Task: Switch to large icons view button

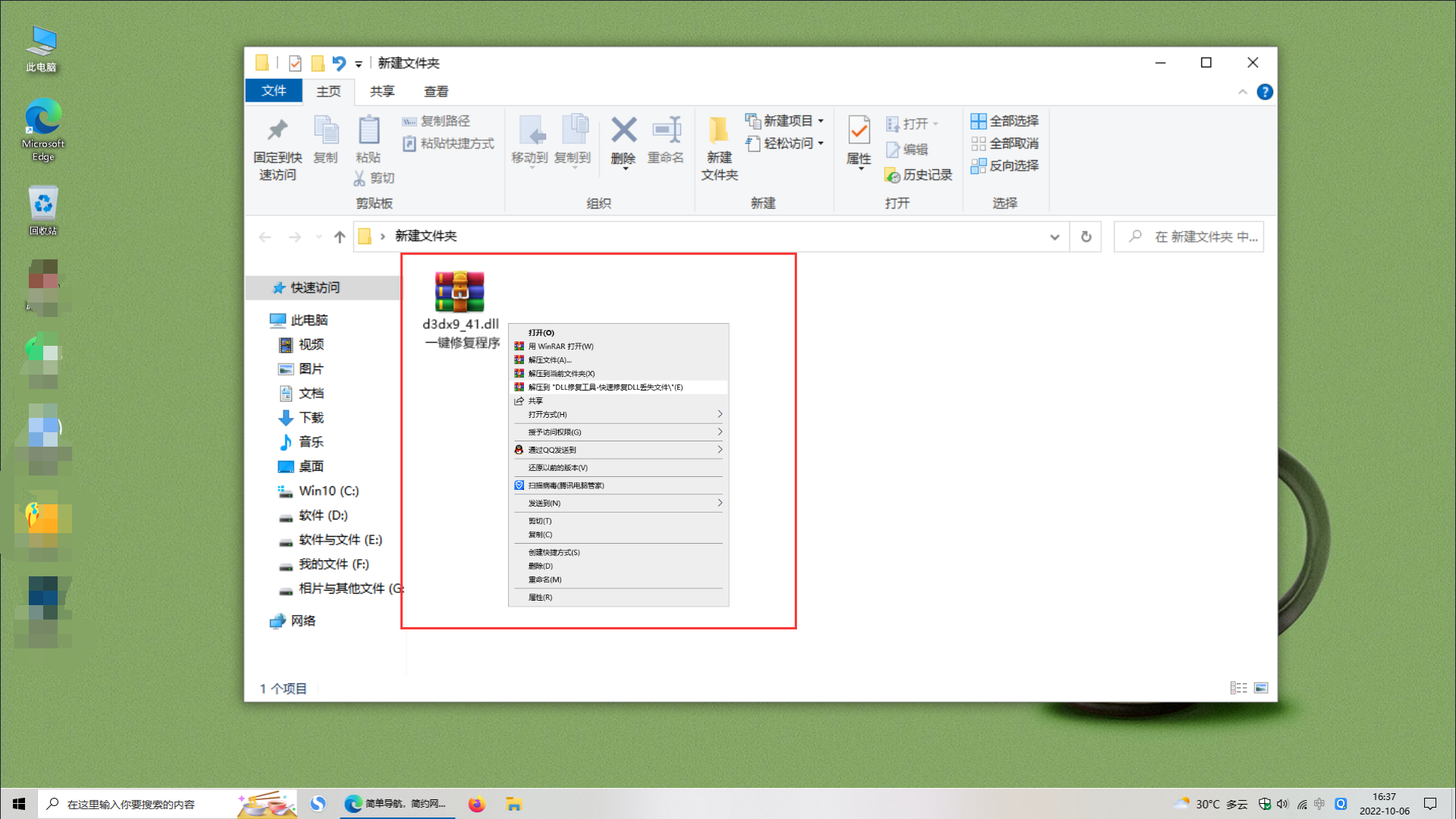Action: pos(1261,688)
